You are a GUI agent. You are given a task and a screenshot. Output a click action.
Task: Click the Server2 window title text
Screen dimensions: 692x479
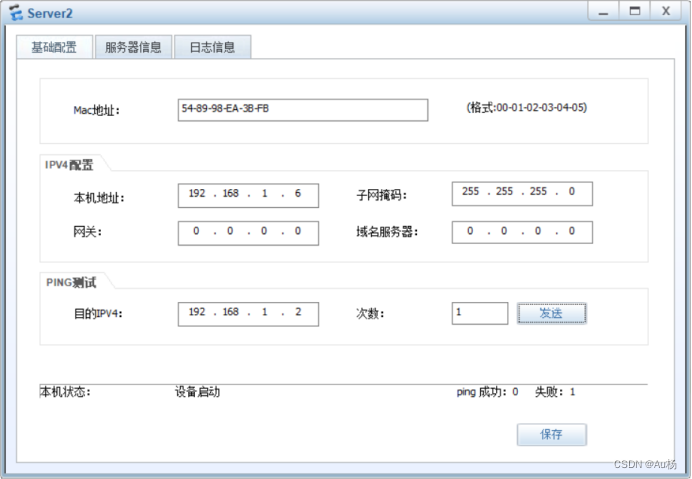49,13
